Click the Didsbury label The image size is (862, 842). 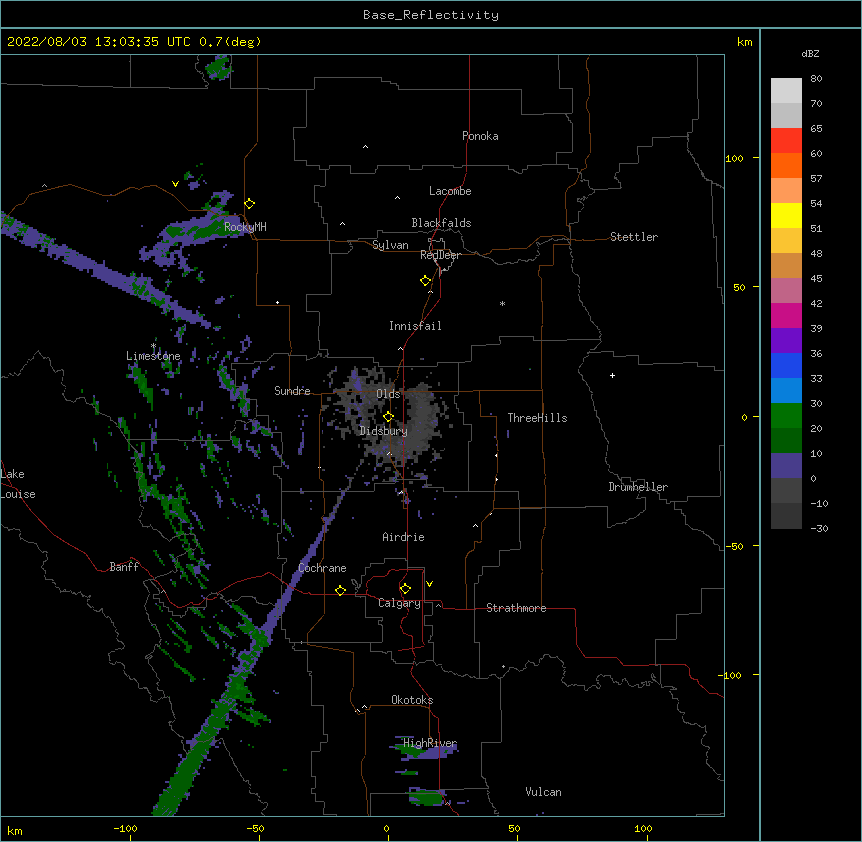pyautogui.click(x=384, y=431)
